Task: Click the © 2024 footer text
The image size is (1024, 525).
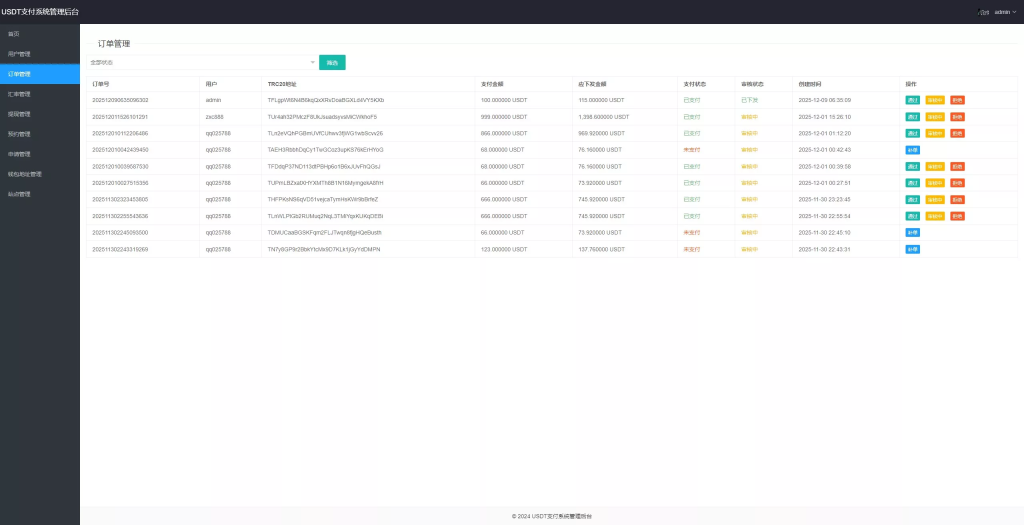Action: click(x=552, y=516)
